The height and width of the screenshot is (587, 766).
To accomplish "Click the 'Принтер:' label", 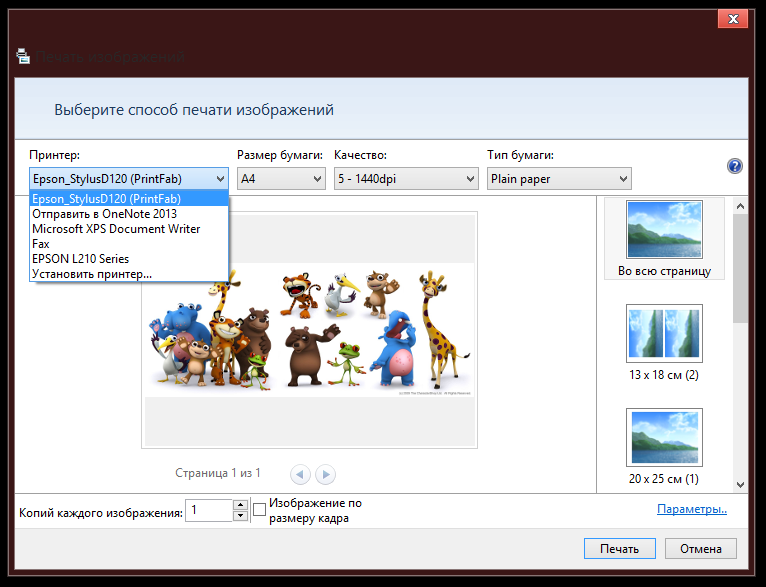I will pos(54,155).
